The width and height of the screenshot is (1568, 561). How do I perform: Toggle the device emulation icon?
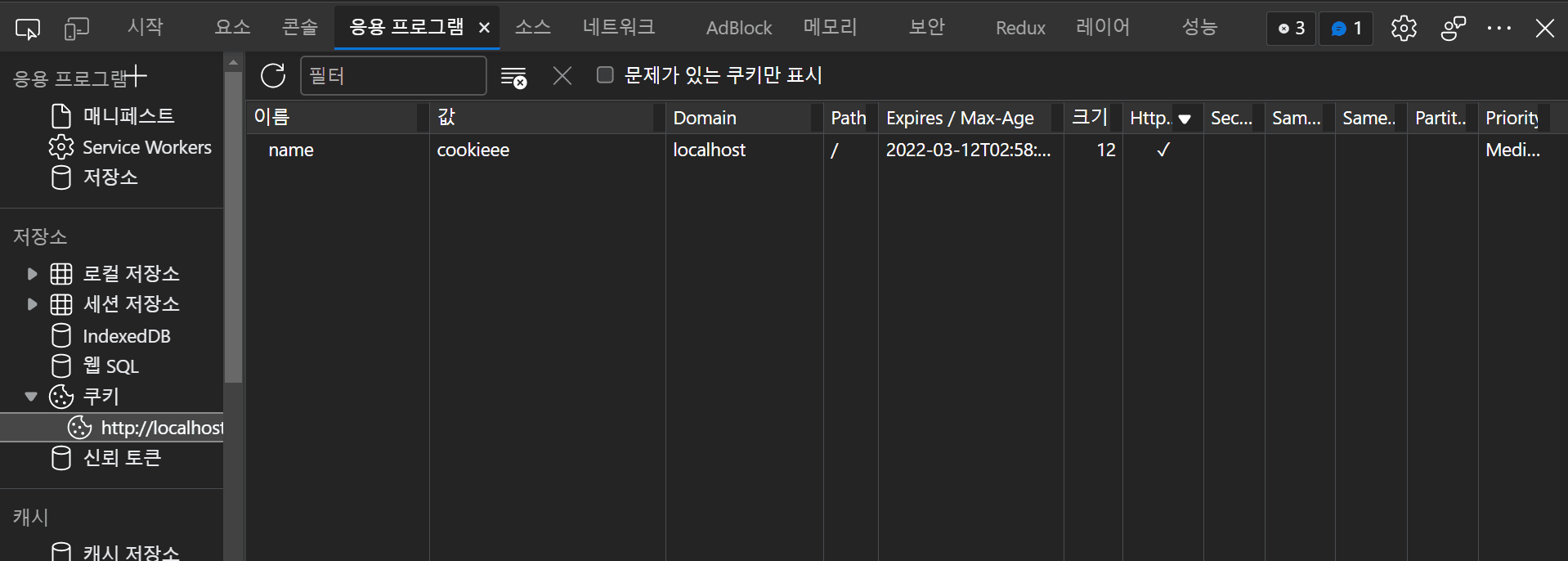(76, 29)
